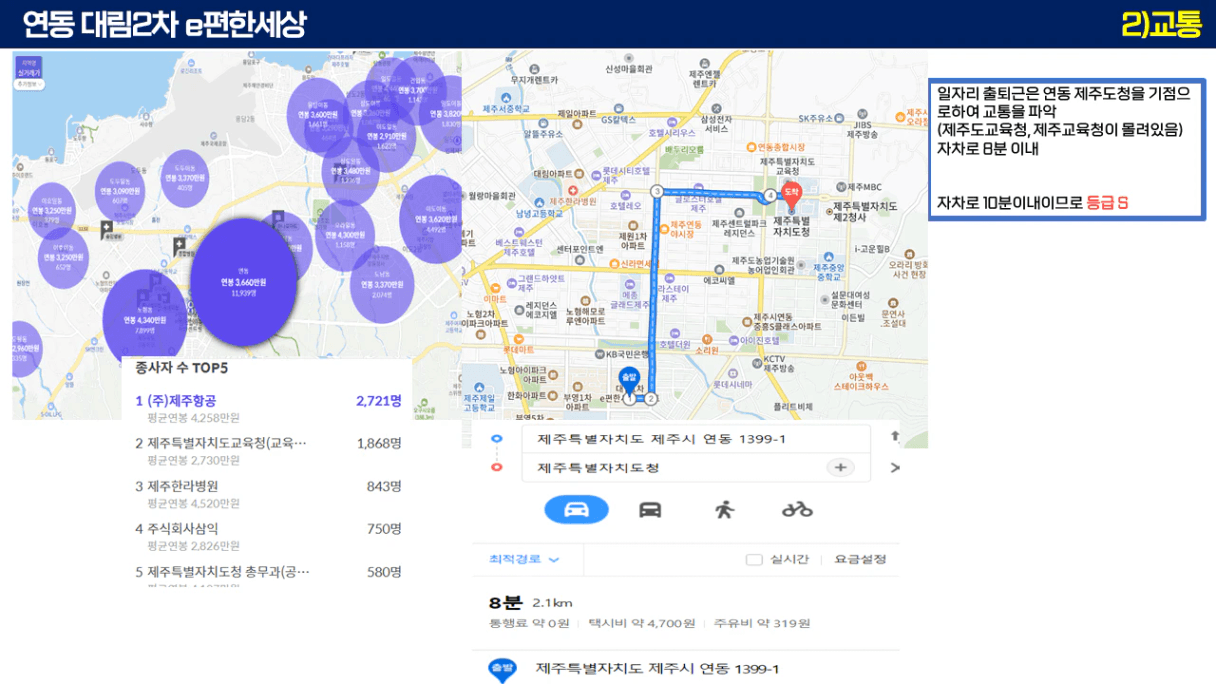
Task: Select the large 연동 연봉 3,660만원 bubble
Action: tap(244, 283)
